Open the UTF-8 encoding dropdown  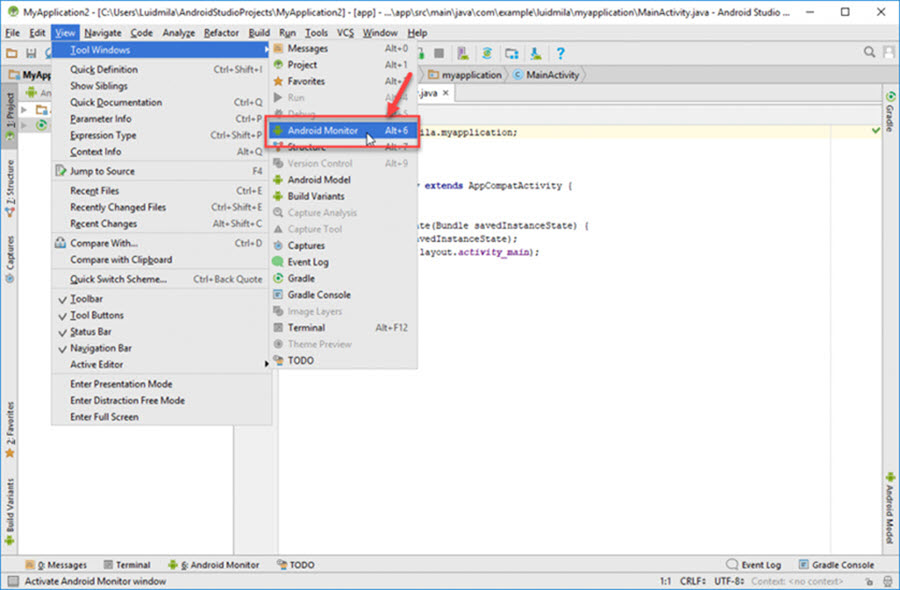click(x=729, y=581)
